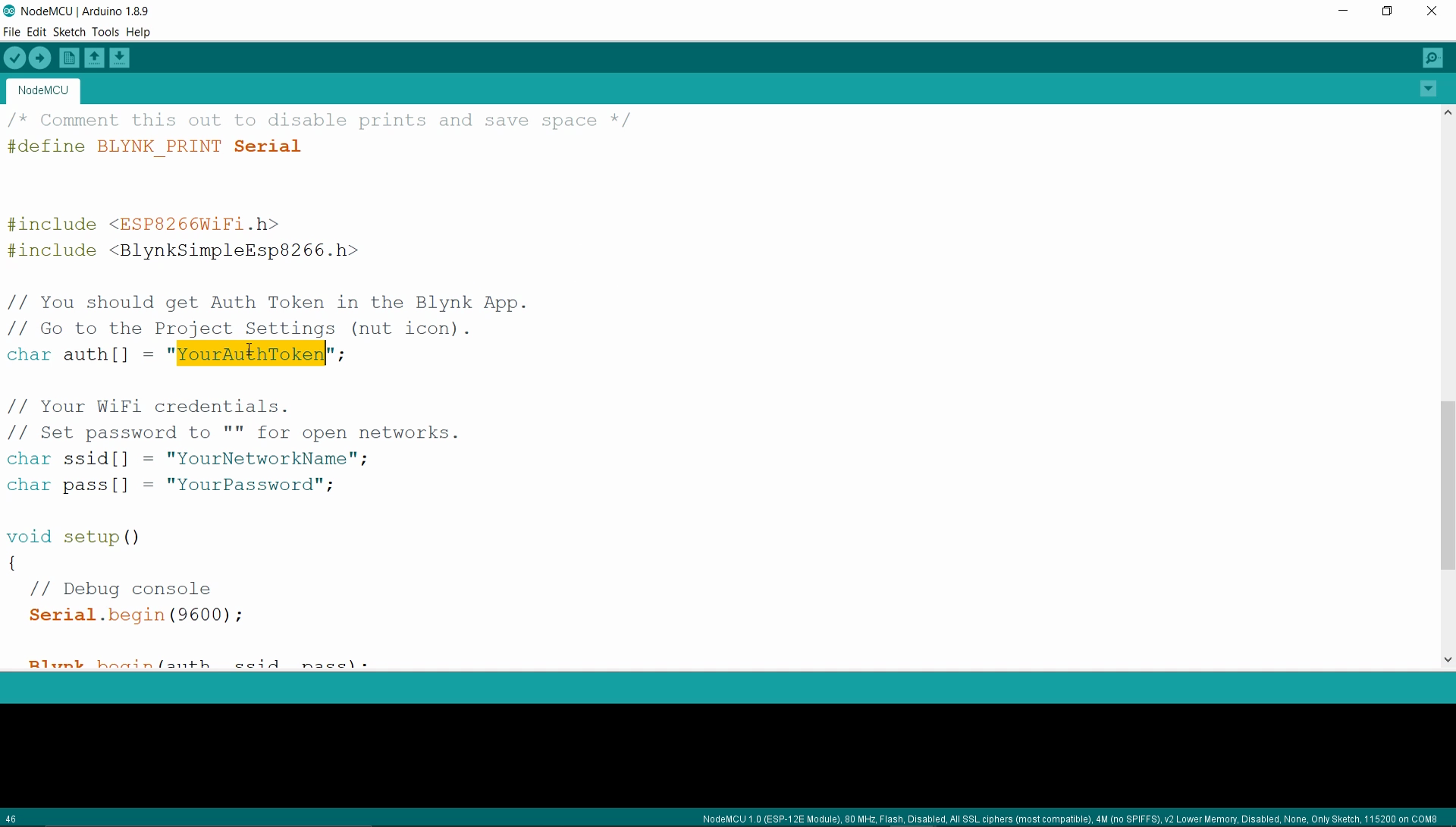Open the Serial Monitor icon
This screenshot has width=1456, height=827.
click(1433, 58)
